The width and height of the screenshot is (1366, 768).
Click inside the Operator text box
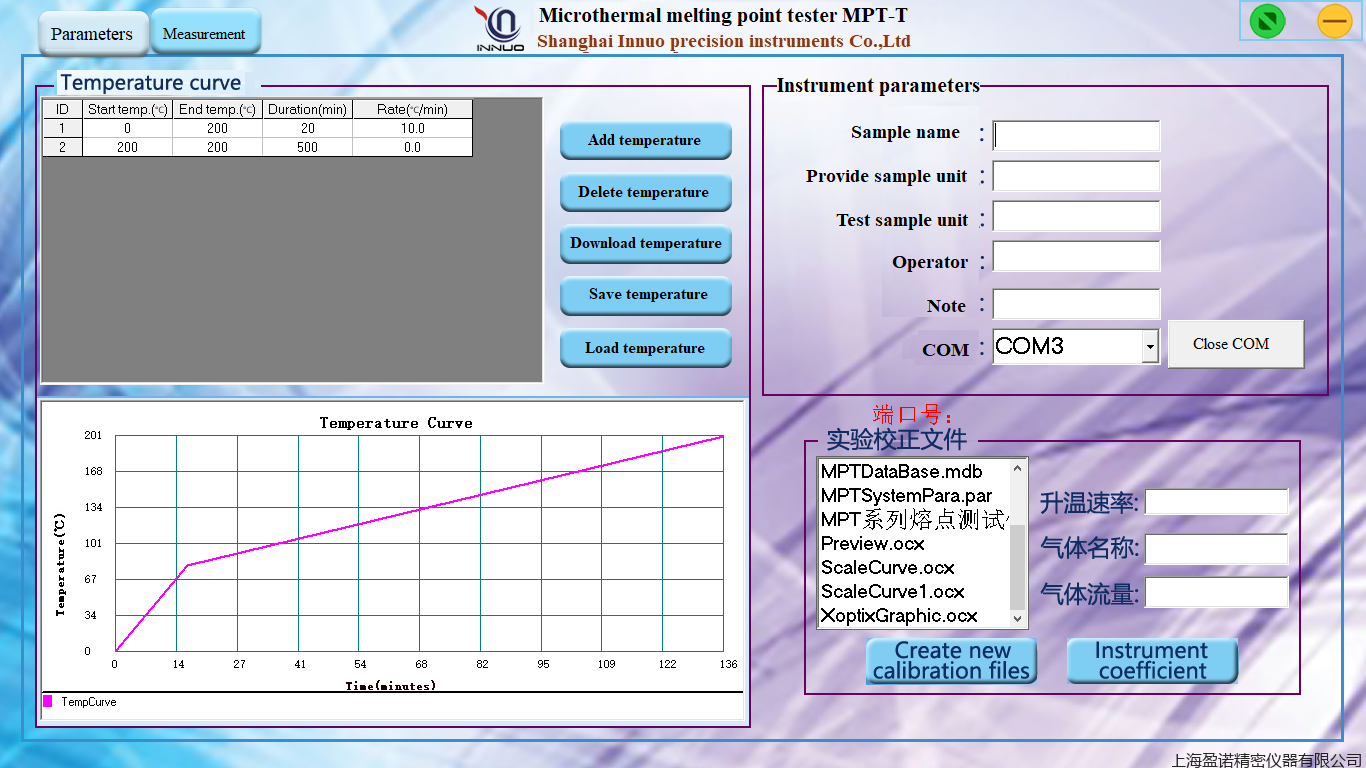[x=1075, y=256]
